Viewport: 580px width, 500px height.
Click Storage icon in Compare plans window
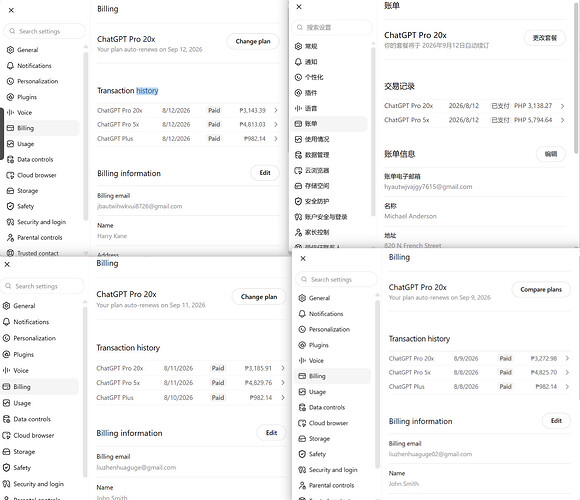[x=302, y=439]
